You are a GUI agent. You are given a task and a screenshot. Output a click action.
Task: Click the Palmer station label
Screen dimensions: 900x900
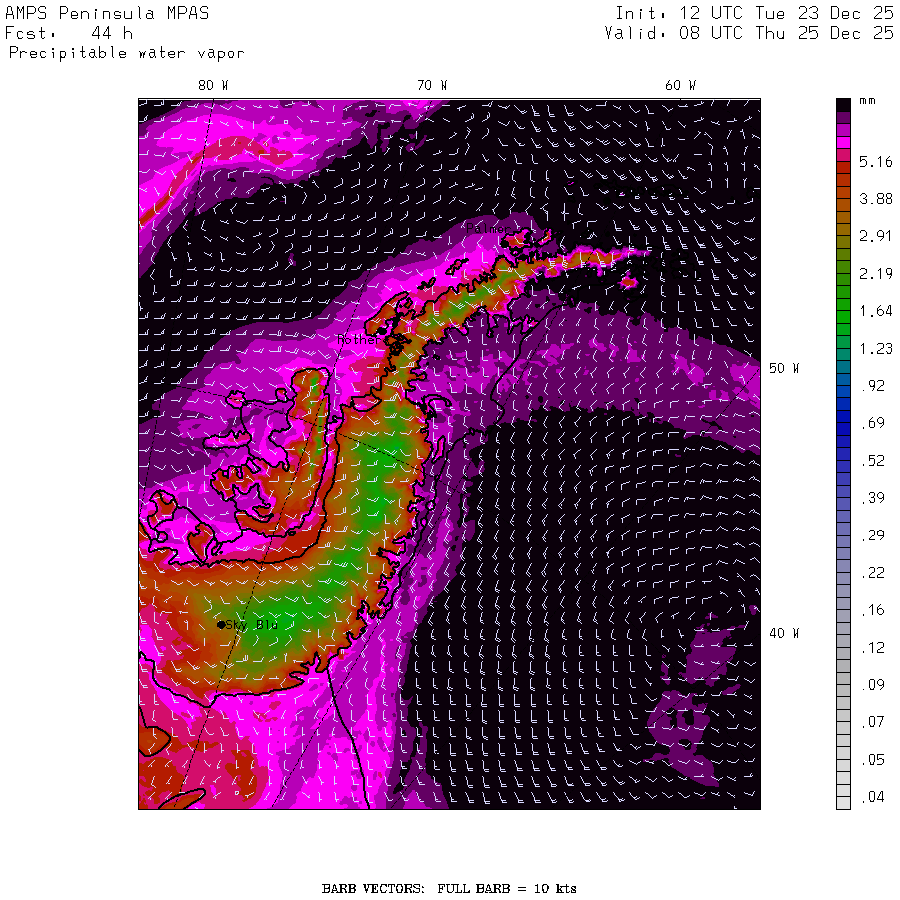[487, 228]
